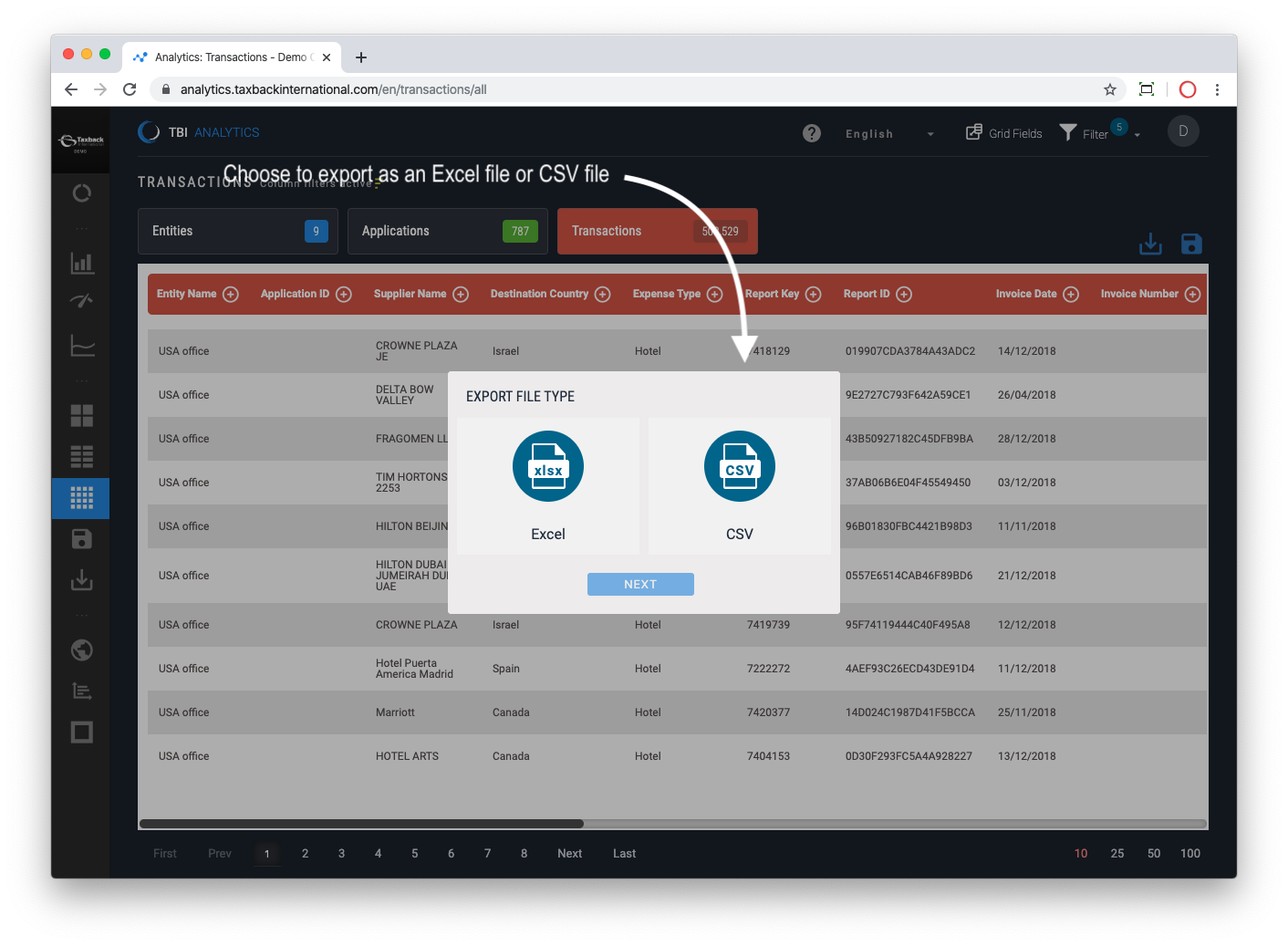
Task: Open the Gantt chart sidebar icon
Action: coord(81,691)
